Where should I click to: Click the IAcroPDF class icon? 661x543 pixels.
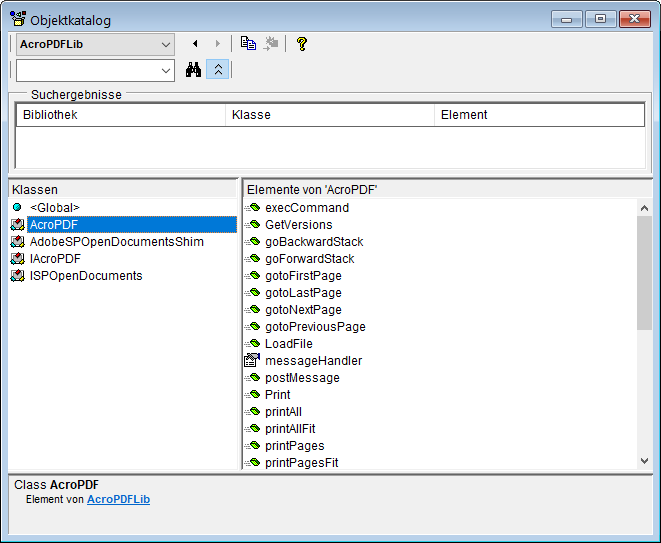tap(17, 259)
